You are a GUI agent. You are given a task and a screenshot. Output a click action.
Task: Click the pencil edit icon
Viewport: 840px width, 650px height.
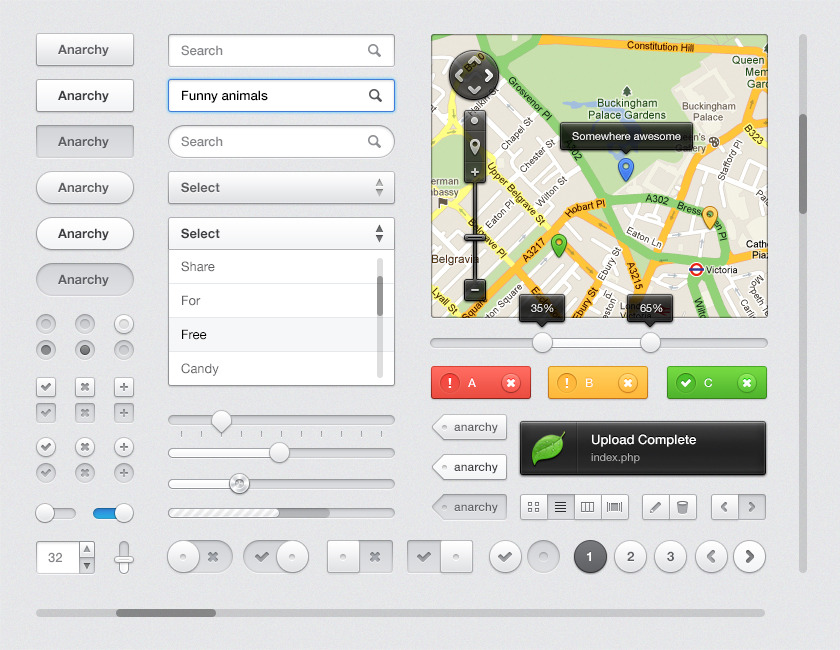coord(655,507)
